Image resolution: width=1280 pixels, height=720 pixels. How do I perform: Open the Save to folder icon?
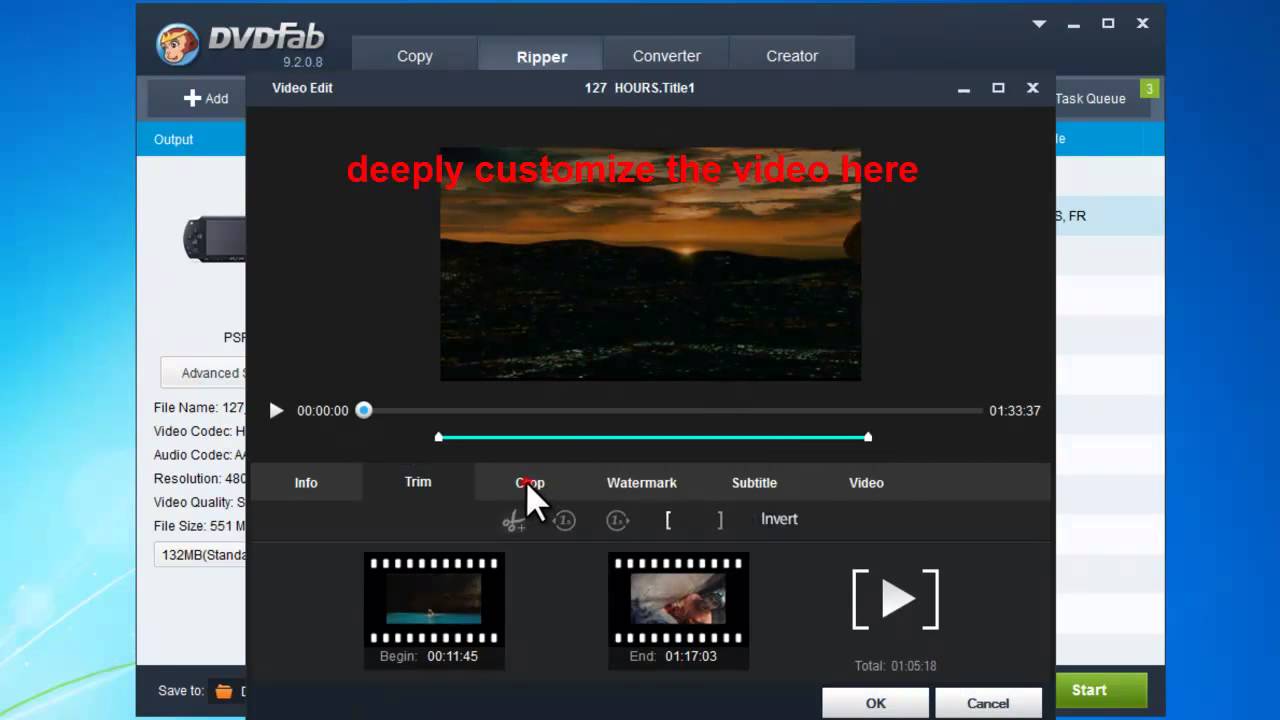[x=224, y=691]
